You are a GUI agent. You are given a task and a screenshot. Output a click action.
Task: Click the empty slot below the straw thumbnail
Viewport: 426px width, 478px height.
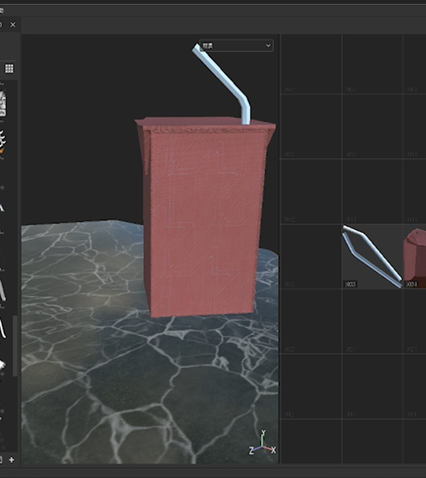click(372, 321)
